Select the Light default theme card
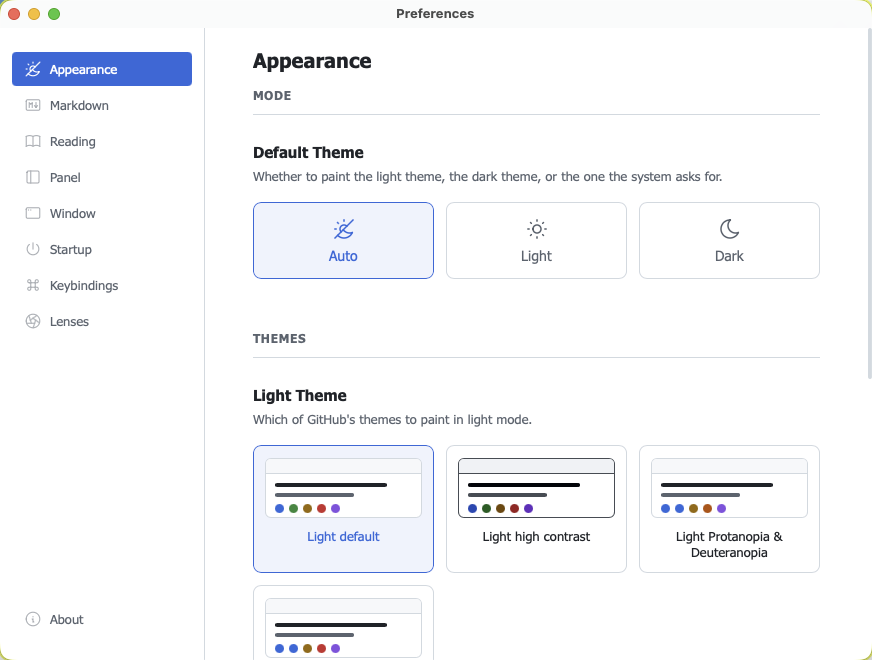Screen dimensions: 872x660 click(x=343, y=509)
